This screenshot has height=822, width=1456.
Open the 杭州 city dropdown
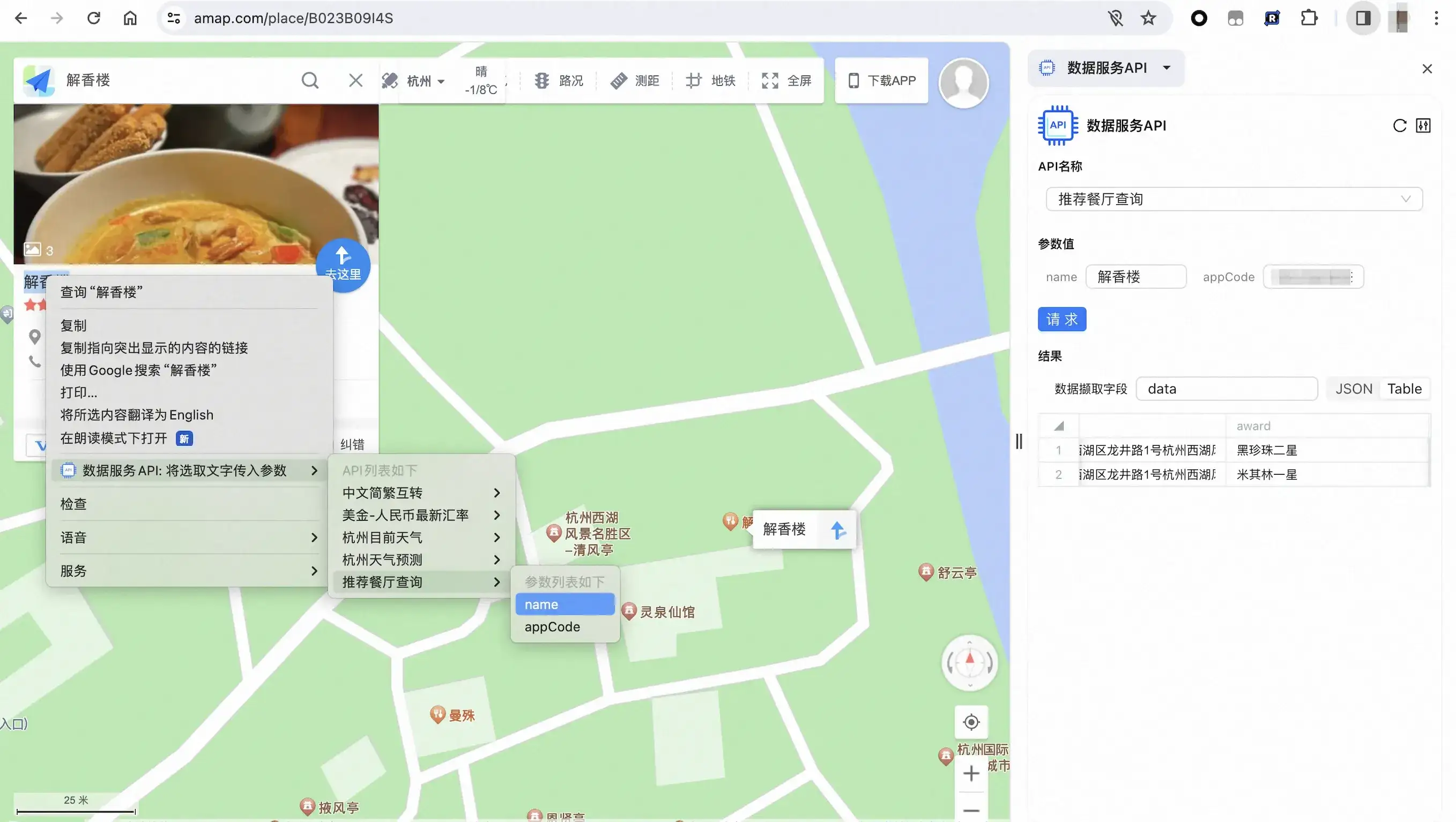(425, 81)
